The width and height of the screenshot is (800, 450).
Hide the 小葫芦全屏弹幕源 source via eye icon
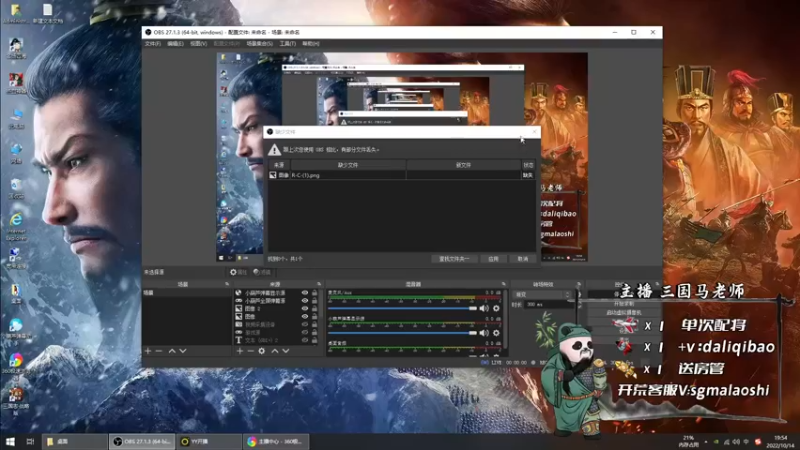(305, 301)
